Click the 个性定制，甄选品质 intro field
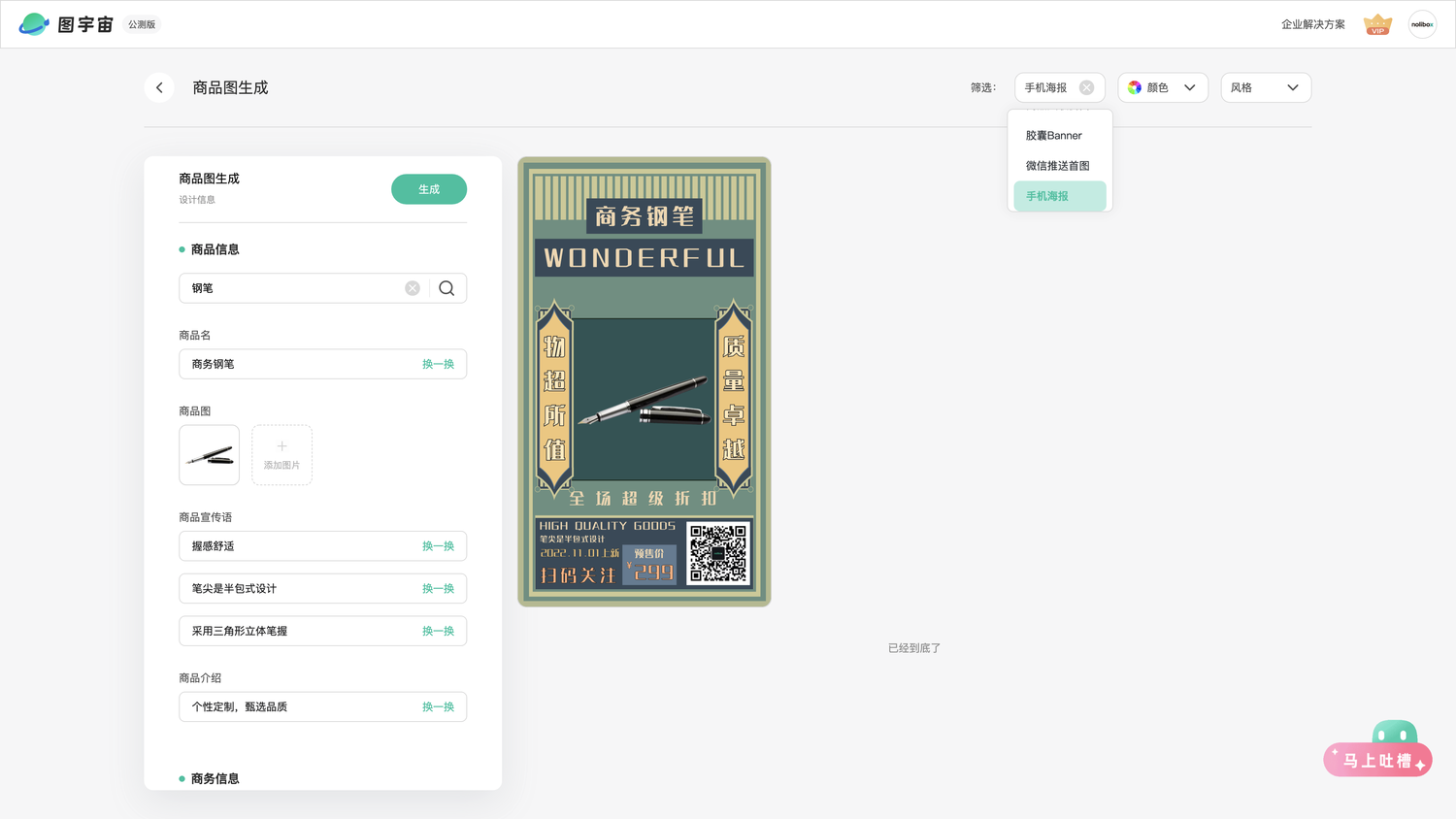Viewport: 1456px width, 819px height. (323, 706)
